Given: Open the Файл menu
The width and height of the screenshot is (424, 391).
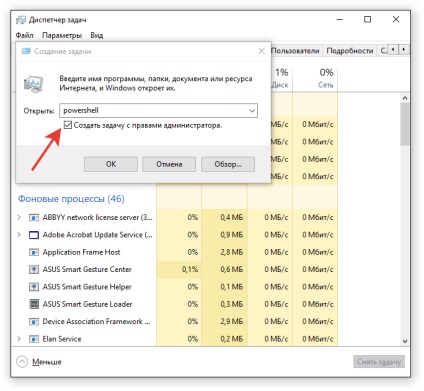Looking at the screenshot, I should pyautogui.click(x=24, y=35).
